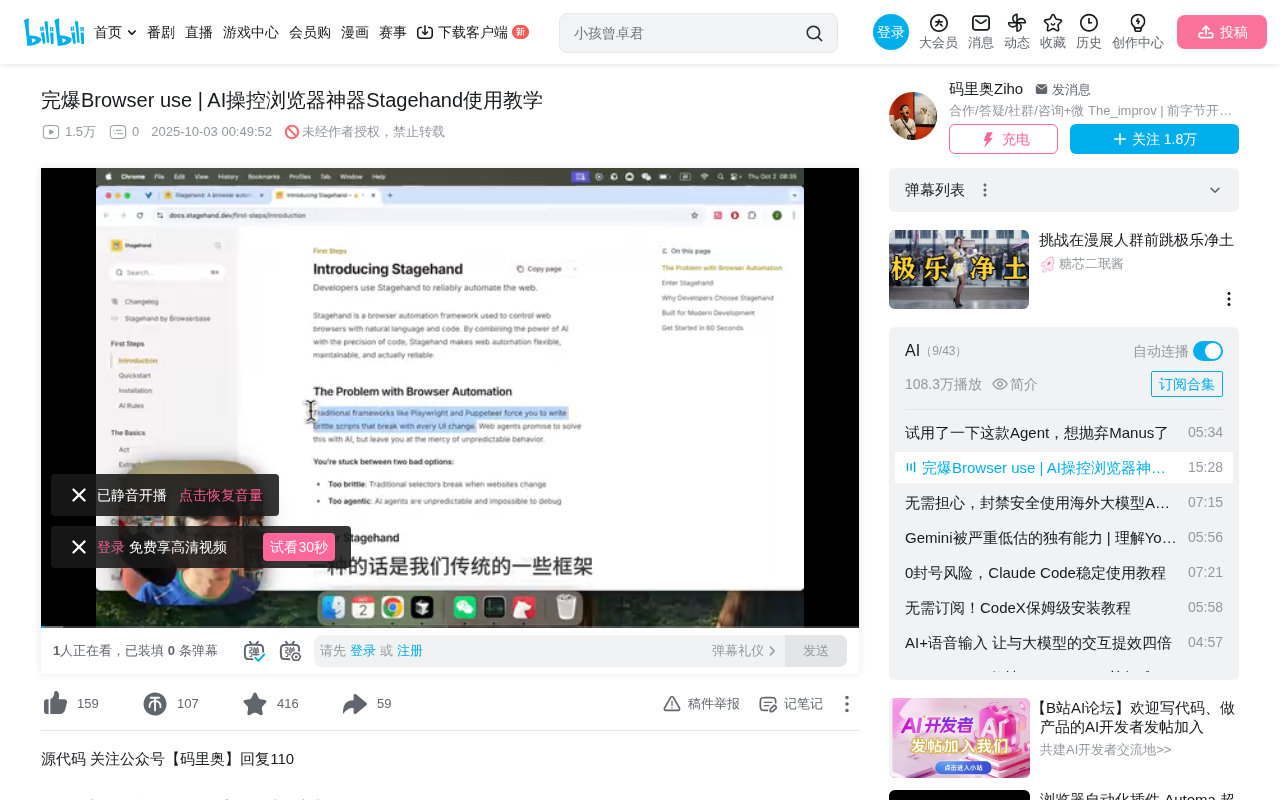This screenshot has width=1280, height=800.
Task: Click the video player frame
Action: pos(450,397)
